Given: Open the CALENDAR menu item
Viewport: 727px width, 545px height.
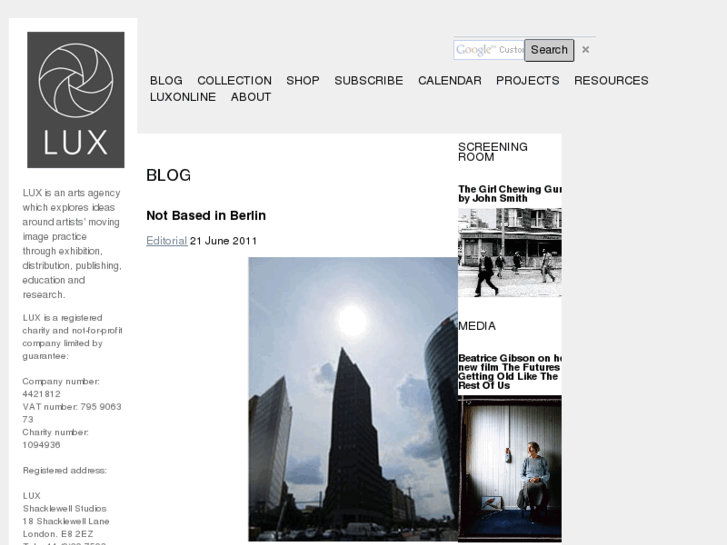Looking at the screenshot, I should [x=450, y=81].
